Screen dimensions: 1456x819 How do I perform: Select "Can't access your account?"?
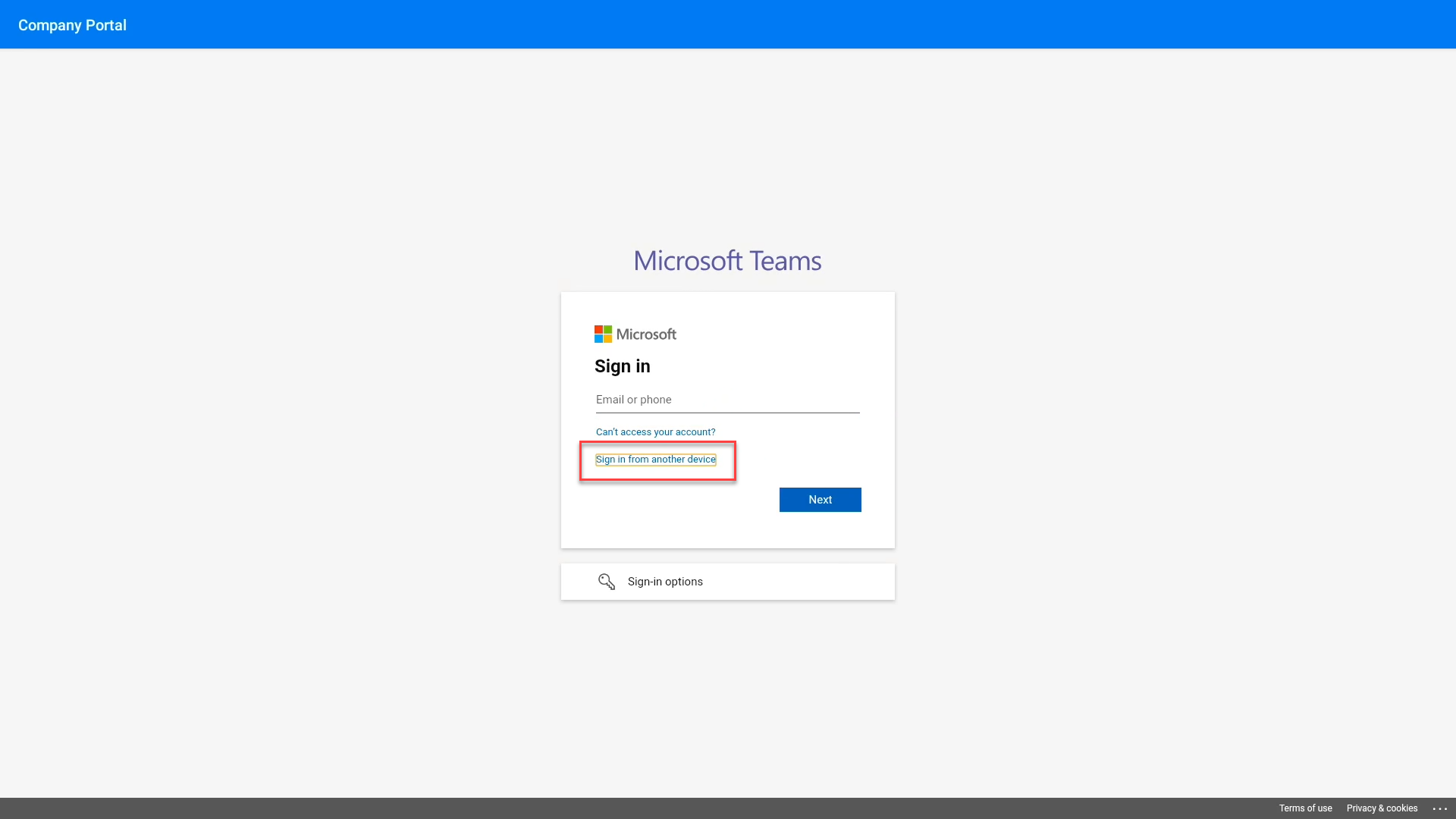[x=655, y=431]
